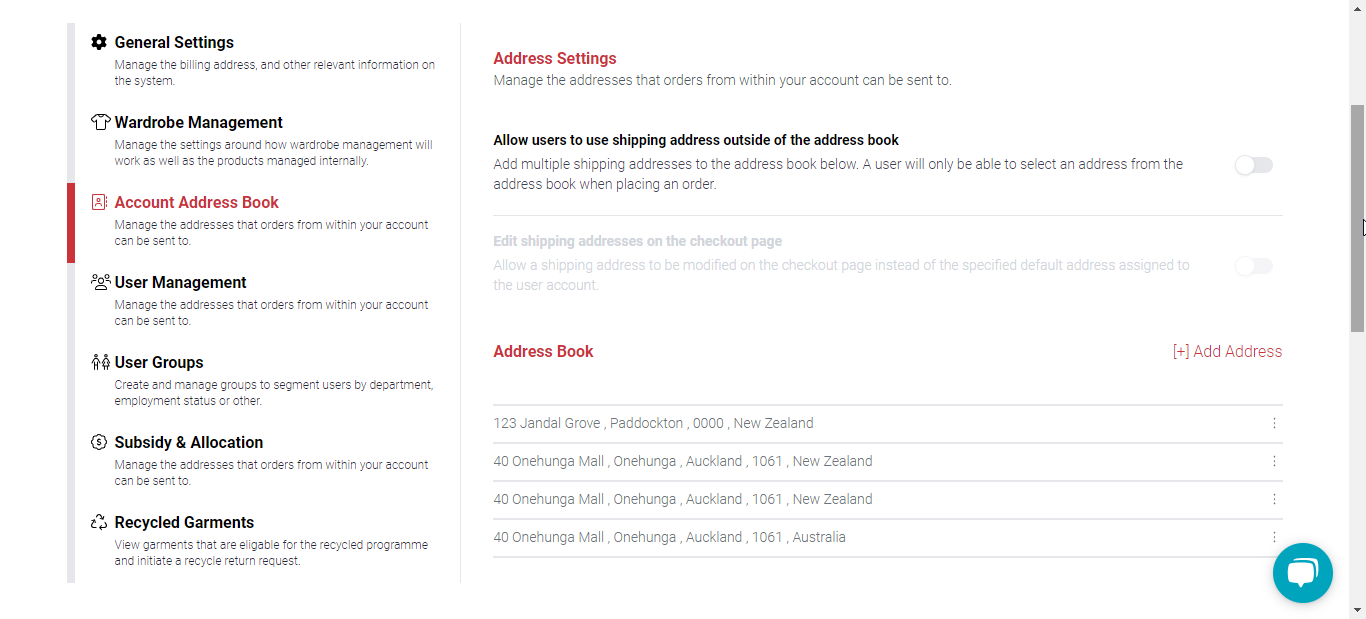Image resolution: width=1366 pixels, height=619 pixels.
Task: Click the Add Address link
Action: click(1227, 352)
